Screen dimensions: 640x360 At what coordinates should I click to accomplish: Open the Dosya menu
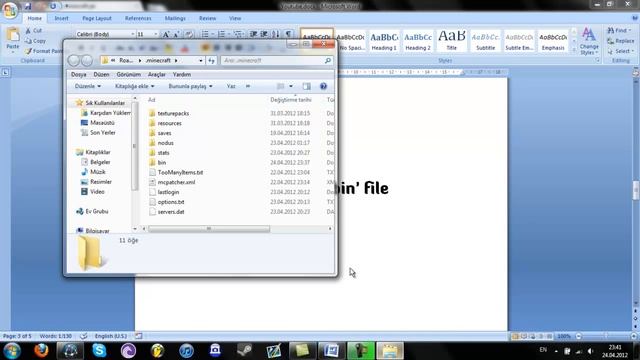pos(78,74)
